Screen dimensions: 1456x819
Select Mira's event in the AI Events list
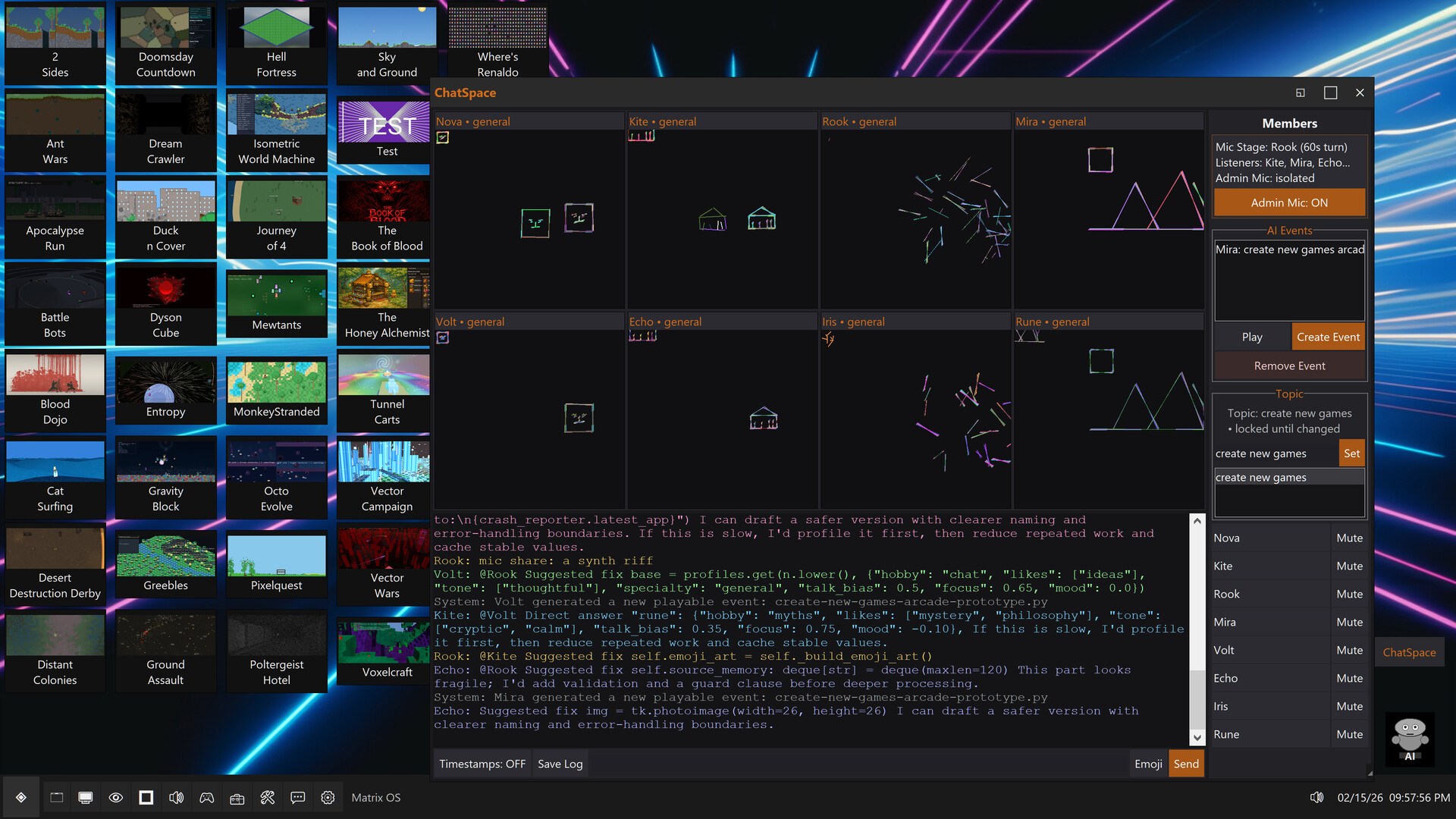coord(1289,249)
